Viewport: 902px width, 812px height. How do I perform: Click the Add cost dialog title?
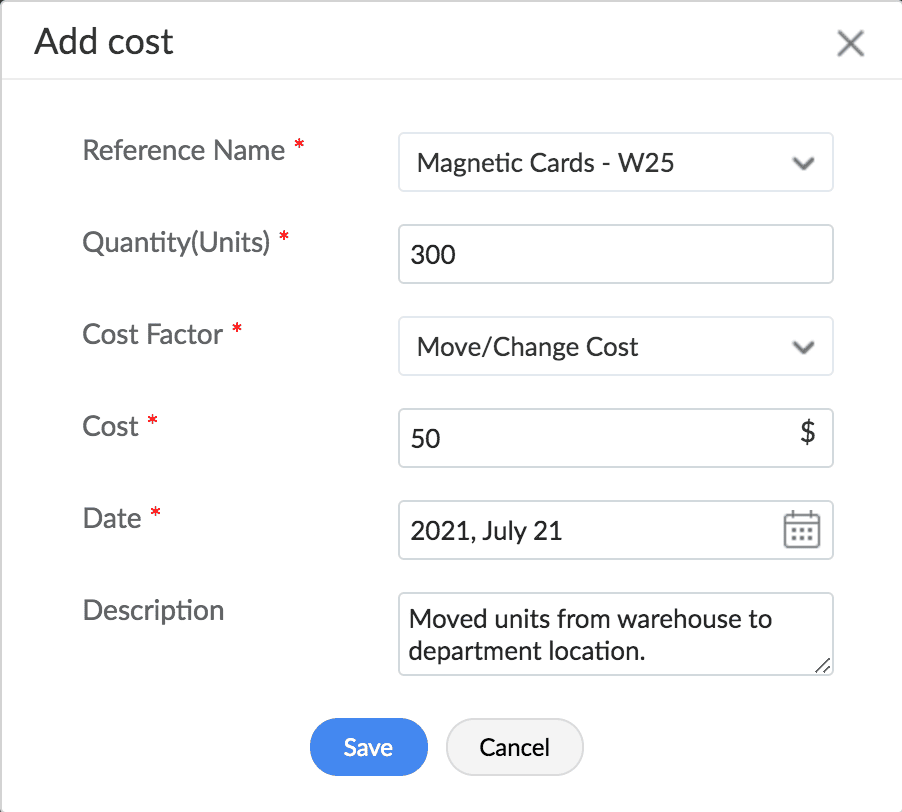[x=104, y=42]
